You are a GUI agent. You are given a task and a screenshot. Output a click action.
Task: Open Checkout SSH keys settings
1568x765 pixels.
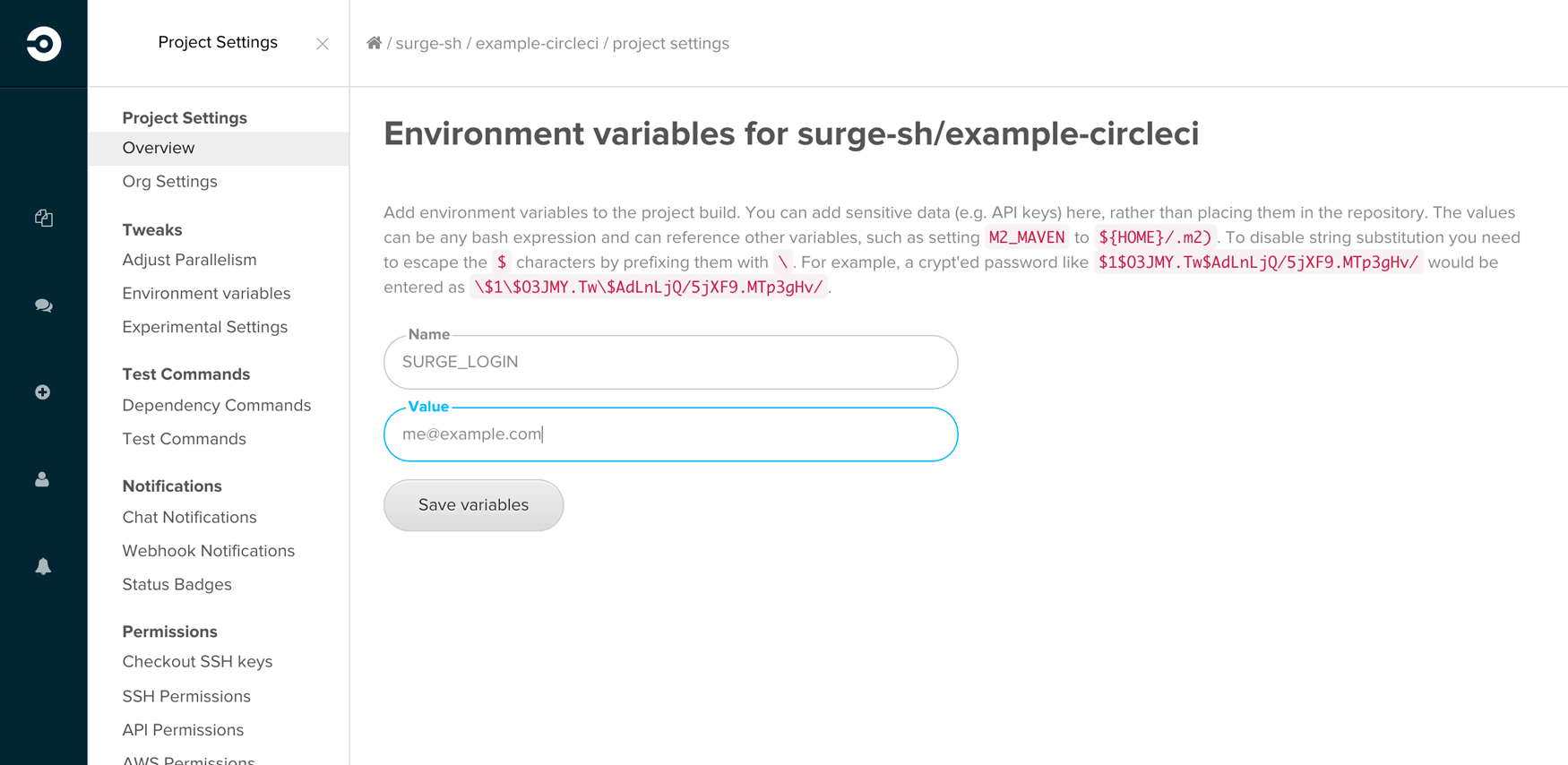click(x=197, y=662)
